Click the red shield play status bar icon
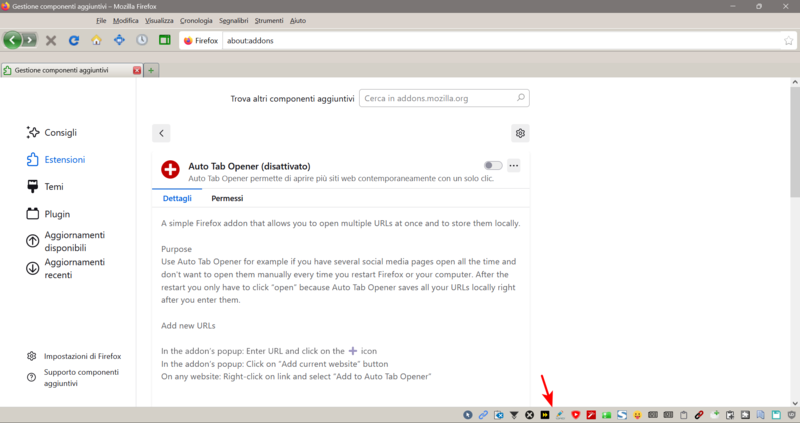The width and height of the screenshot is (800, 423). (x=576, y=415)
